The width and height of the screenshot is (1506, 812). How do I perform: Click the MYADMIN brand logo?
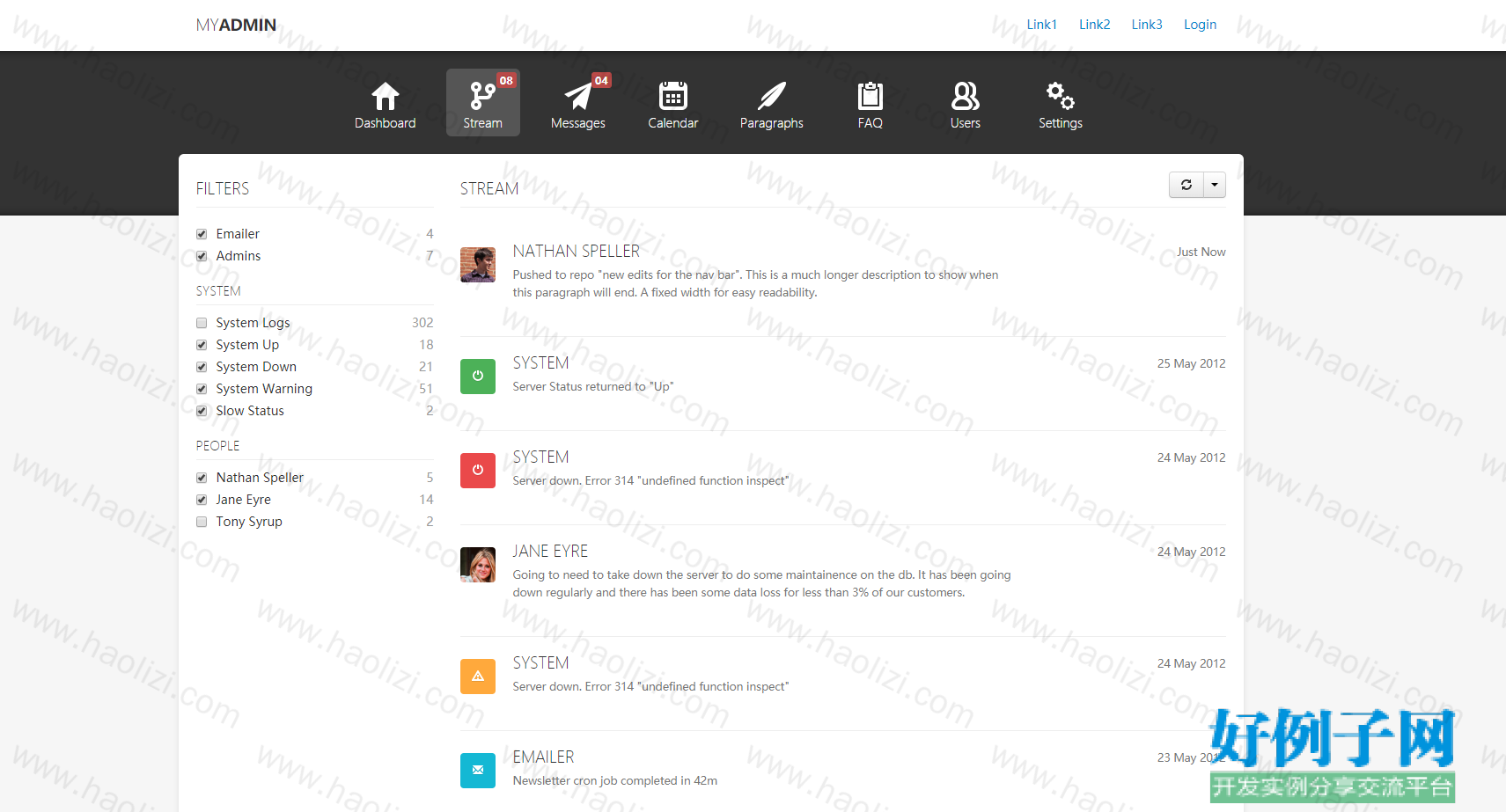click(236, 25)
